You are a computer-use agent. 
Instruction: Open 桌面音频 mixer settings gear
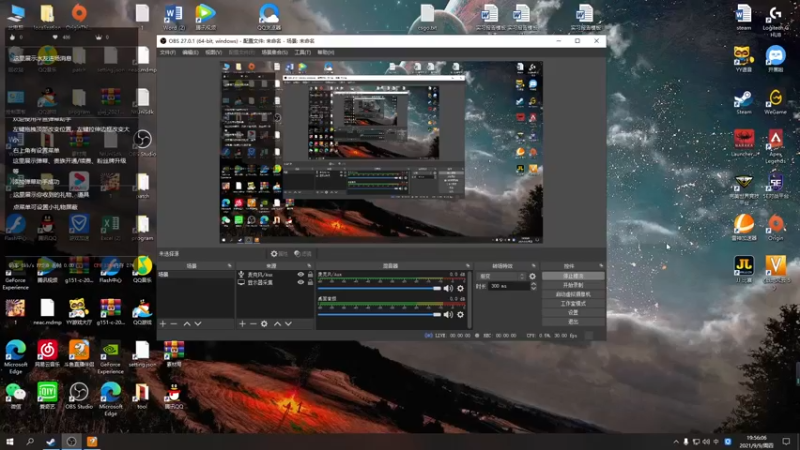[460, 315]
